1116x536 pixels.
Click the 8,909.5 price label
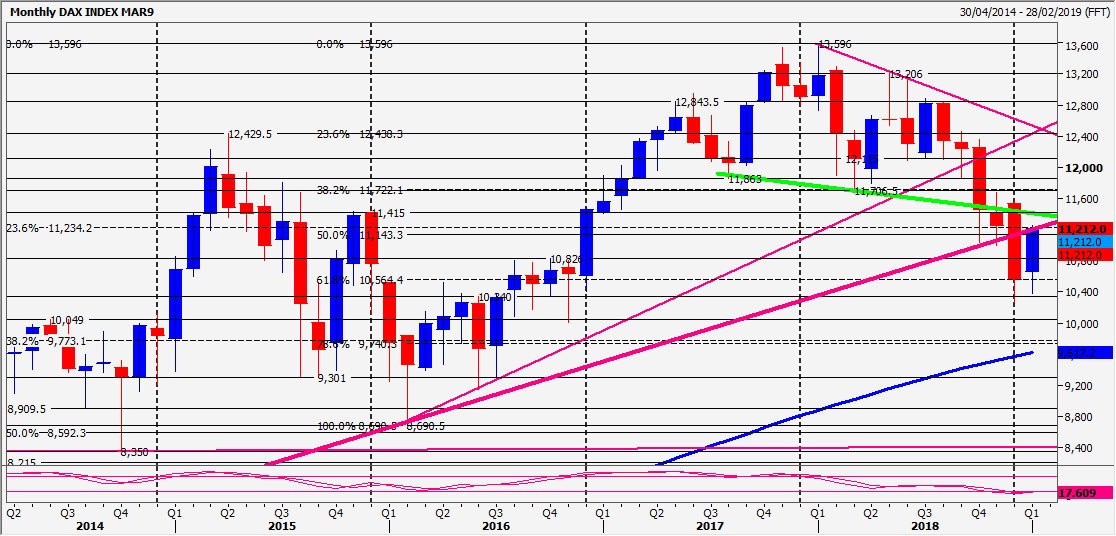click(27, 409)
